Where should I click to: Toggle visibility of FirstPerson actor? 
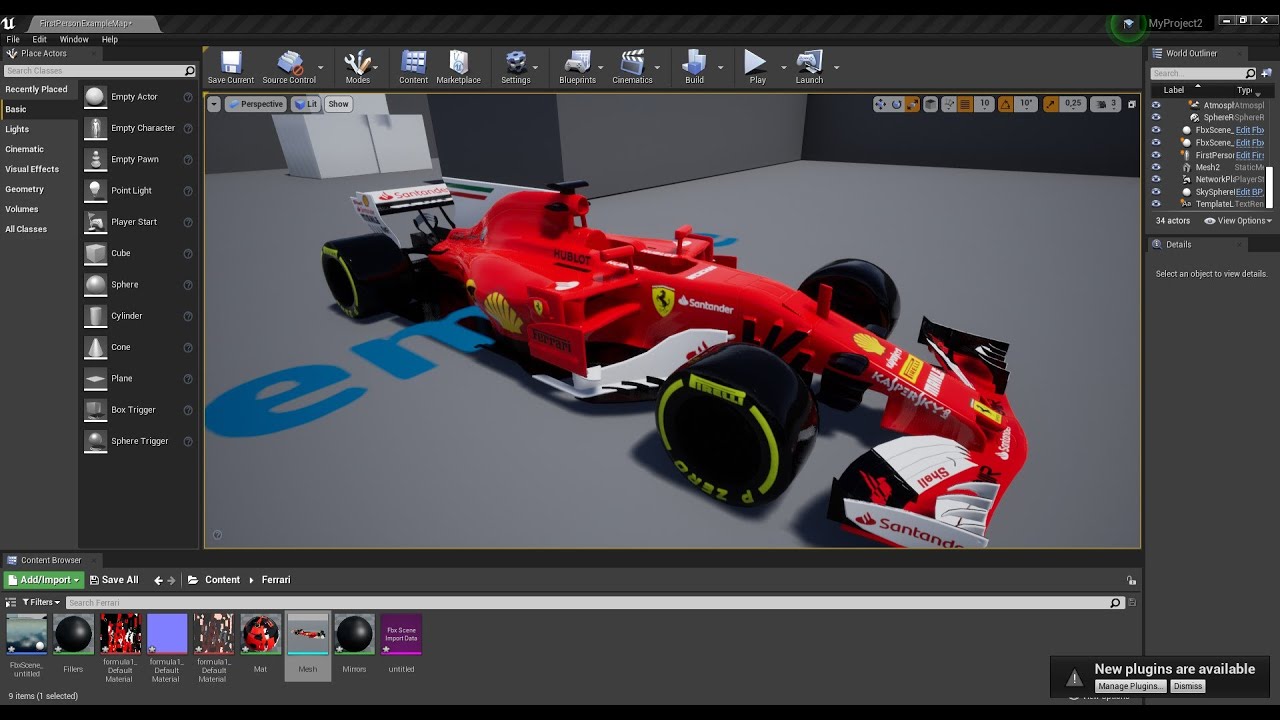[x=1156, y=155]
